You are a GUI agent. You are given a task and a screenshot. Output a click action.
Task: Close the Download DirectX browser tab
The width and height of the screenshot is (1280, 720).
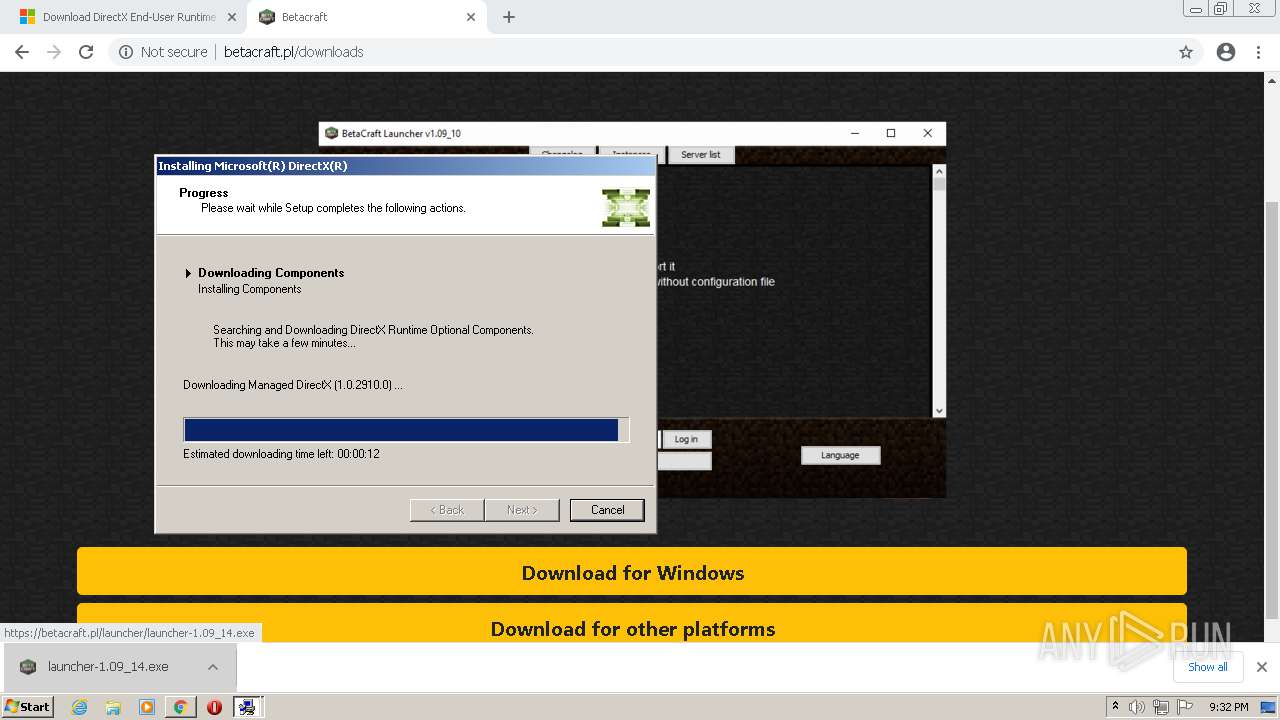click(x=231, y=17)
